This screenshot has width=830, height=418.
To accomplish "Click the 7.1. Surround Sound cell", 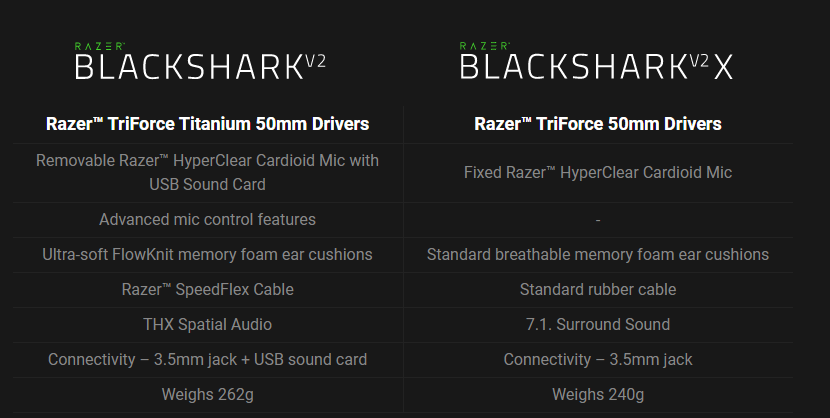I will [598, 324].
